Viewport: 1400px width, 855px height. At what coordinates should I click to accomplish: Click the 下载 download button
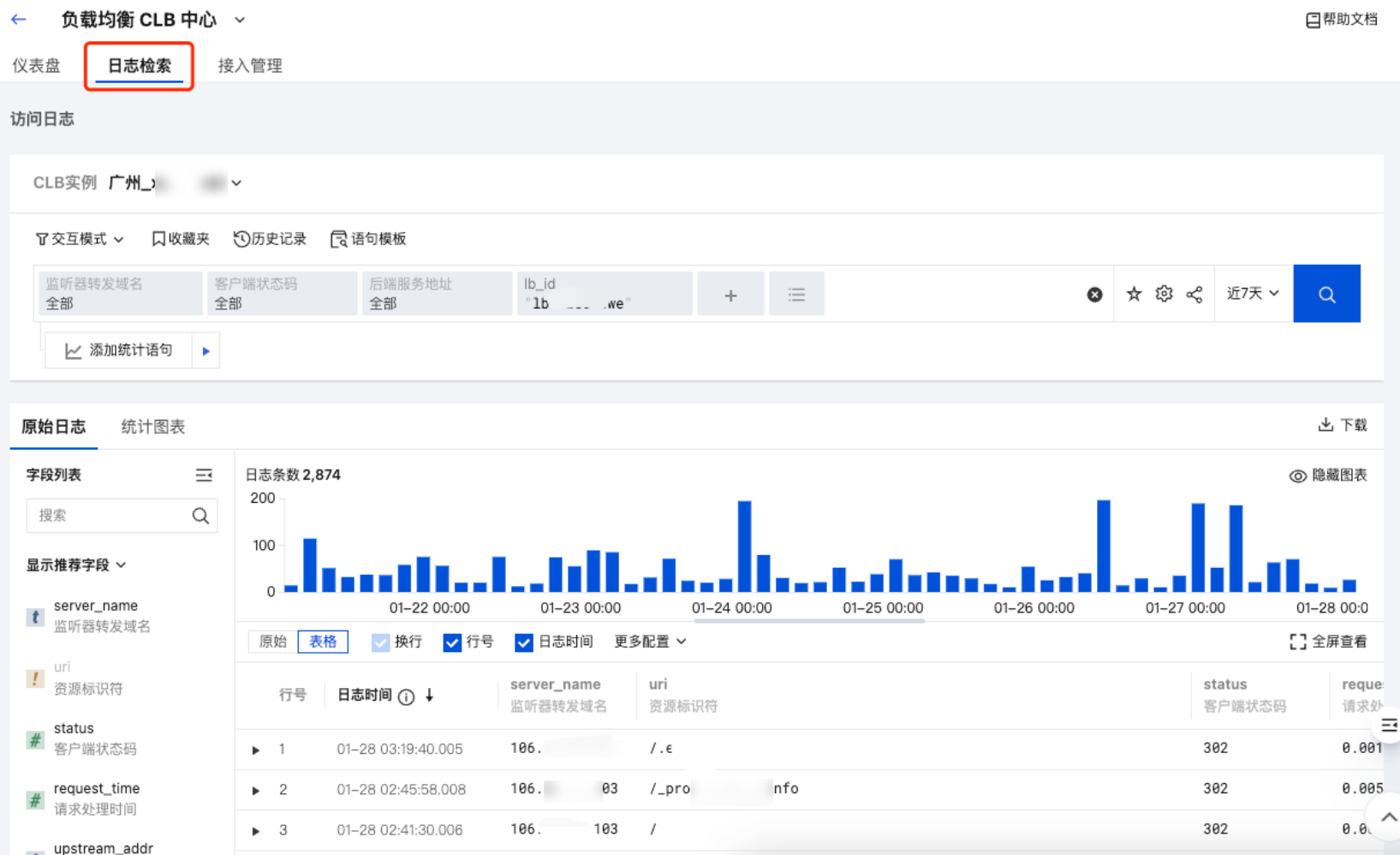(1343, 425)
